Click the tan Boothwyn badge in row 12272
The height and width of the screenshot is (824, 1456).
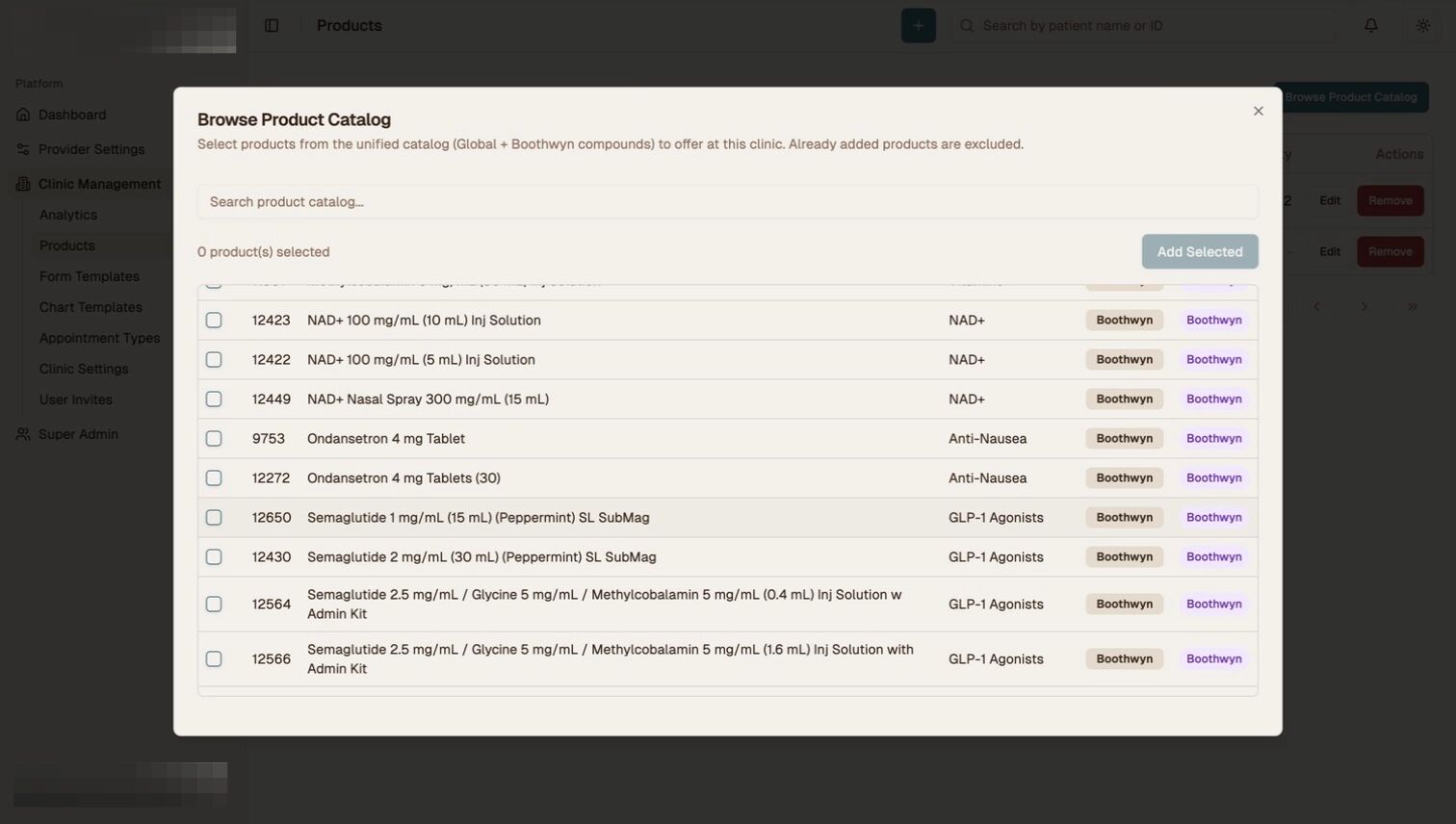(x=1125, y=478)
